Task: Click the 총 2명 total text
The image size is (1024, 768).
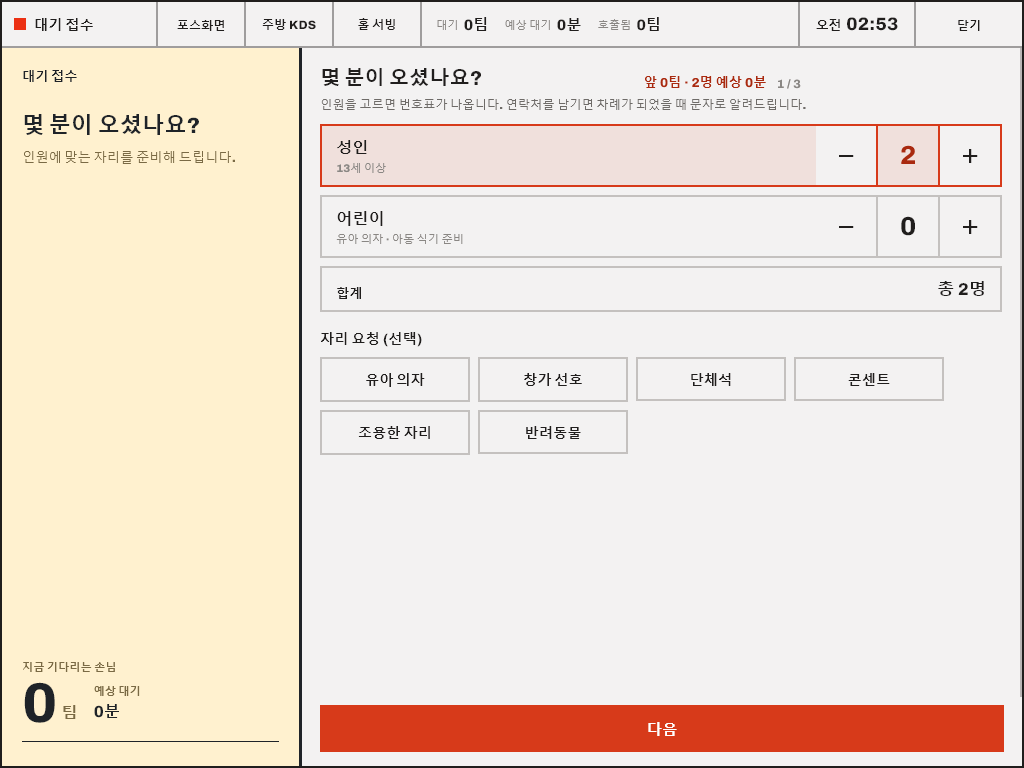Action: tap(961, 289)
